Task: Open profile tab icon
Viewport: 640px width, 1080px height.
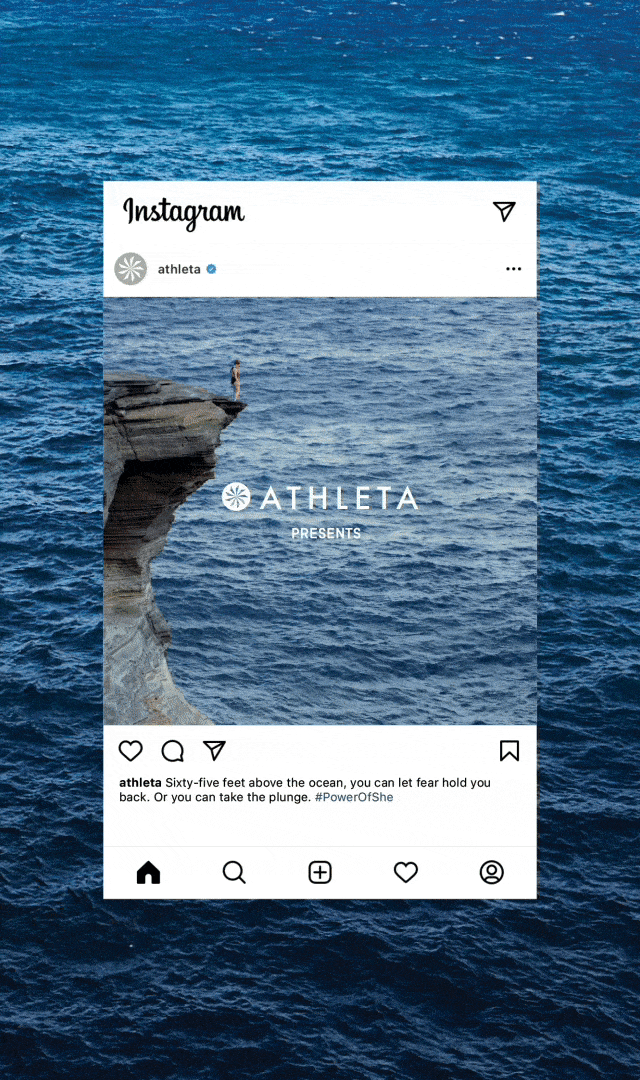Action: tap(492, 872)
